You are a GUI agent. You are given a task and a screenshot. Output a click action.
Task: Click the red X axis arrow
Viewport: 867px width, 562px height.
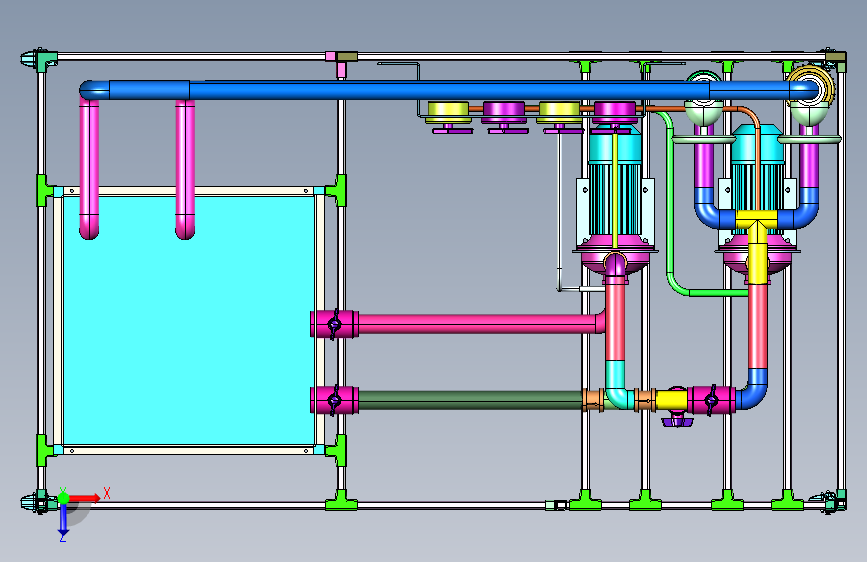coord(84,498)
